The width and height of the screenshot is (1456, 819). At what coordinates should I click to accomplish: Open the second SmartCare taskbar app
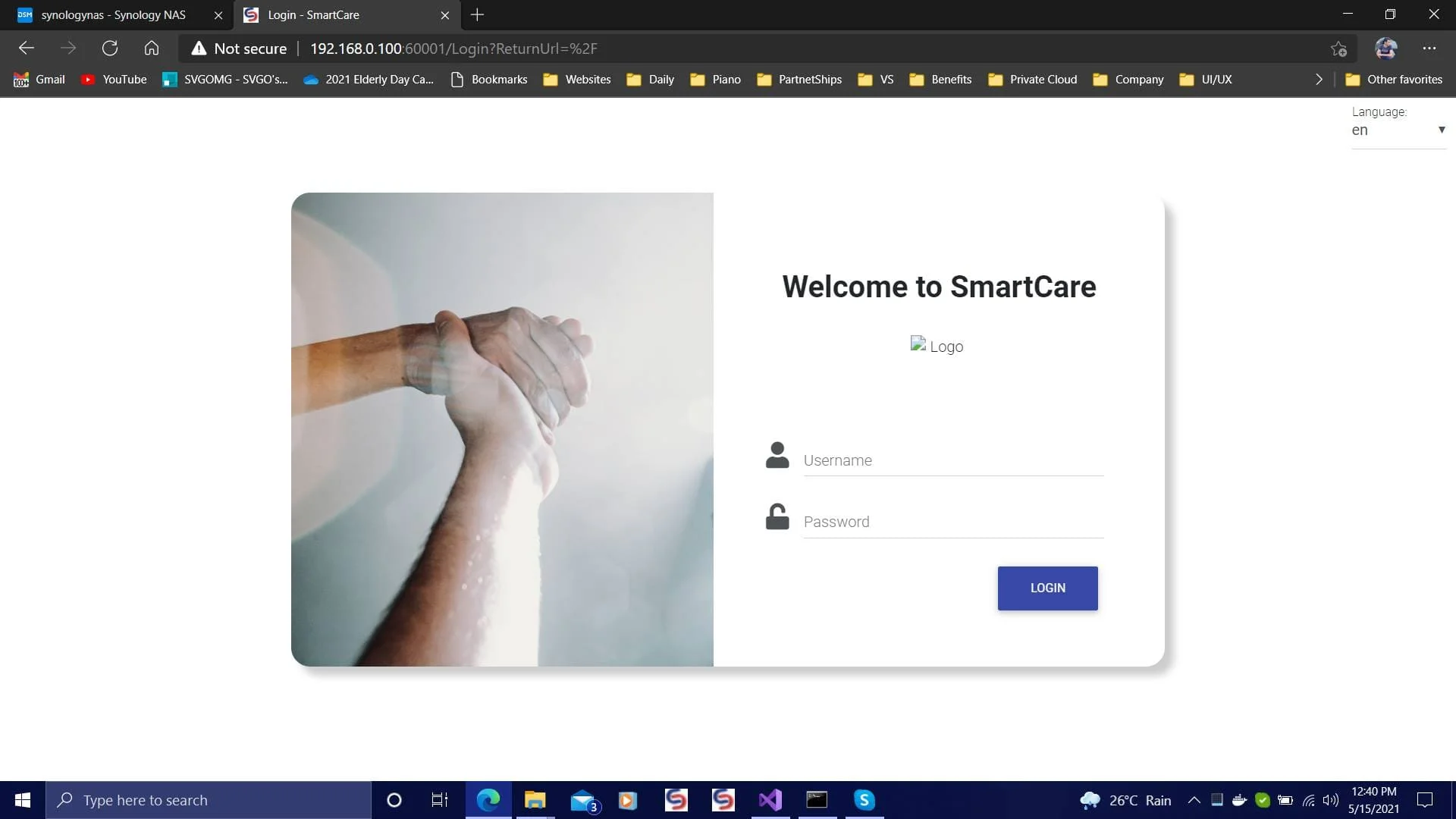723,800
